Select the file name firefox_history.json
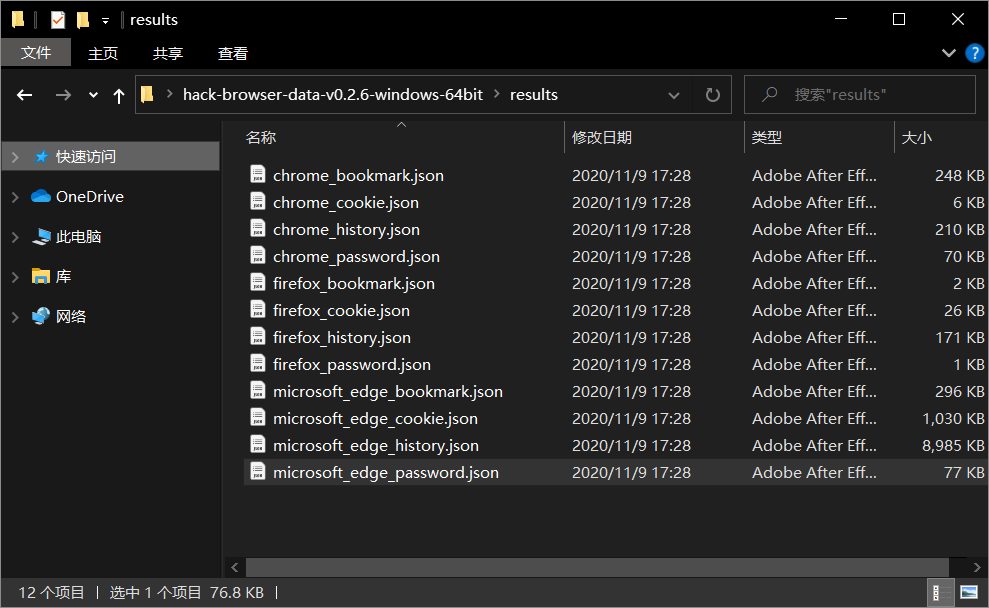The height and width of the screenshot is (608, 989). click(342, 337)
